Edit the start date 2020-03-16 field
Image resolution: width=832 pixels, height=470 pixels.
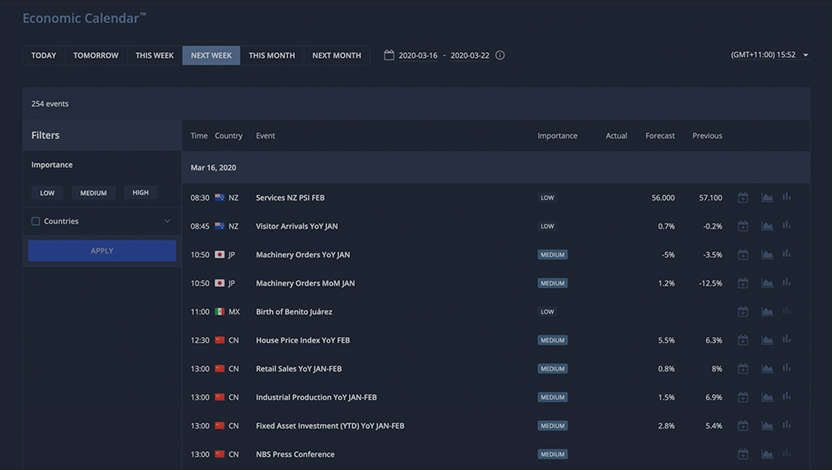[418, 55]
